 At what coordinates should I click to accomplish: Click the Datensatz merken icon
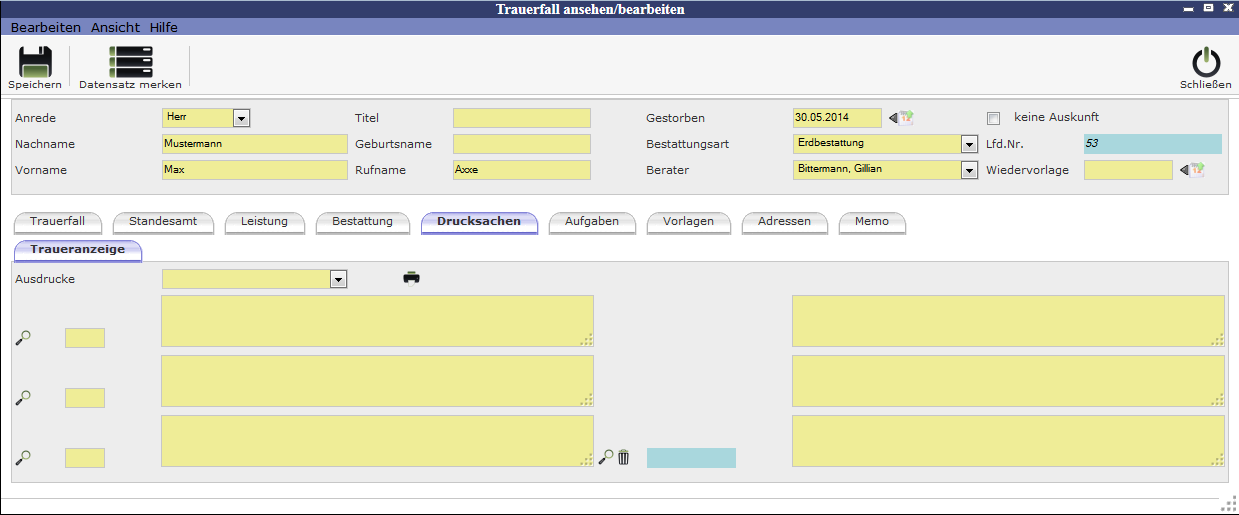point(130,63)
